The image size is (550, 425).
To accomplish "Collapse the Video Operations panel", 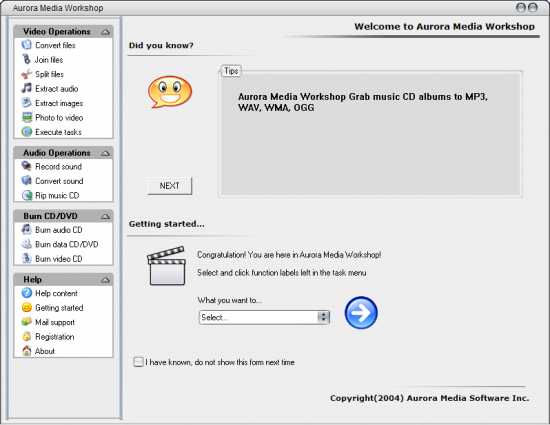I will [105, 32].
